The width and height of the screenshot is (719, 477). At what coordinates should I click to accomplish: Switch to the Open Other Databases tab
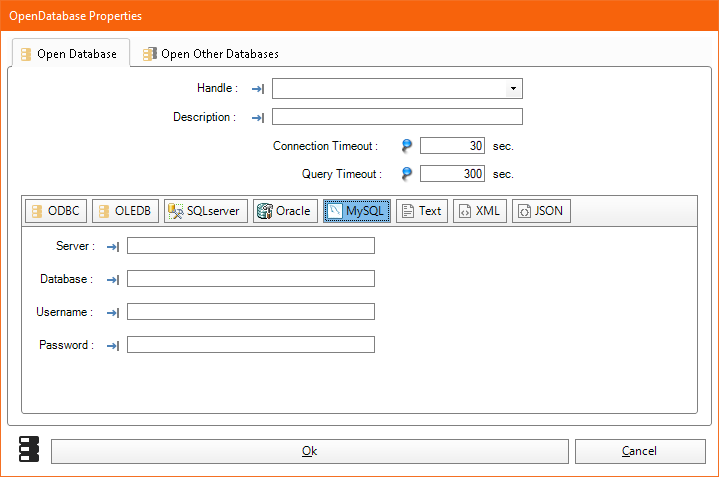210,54
